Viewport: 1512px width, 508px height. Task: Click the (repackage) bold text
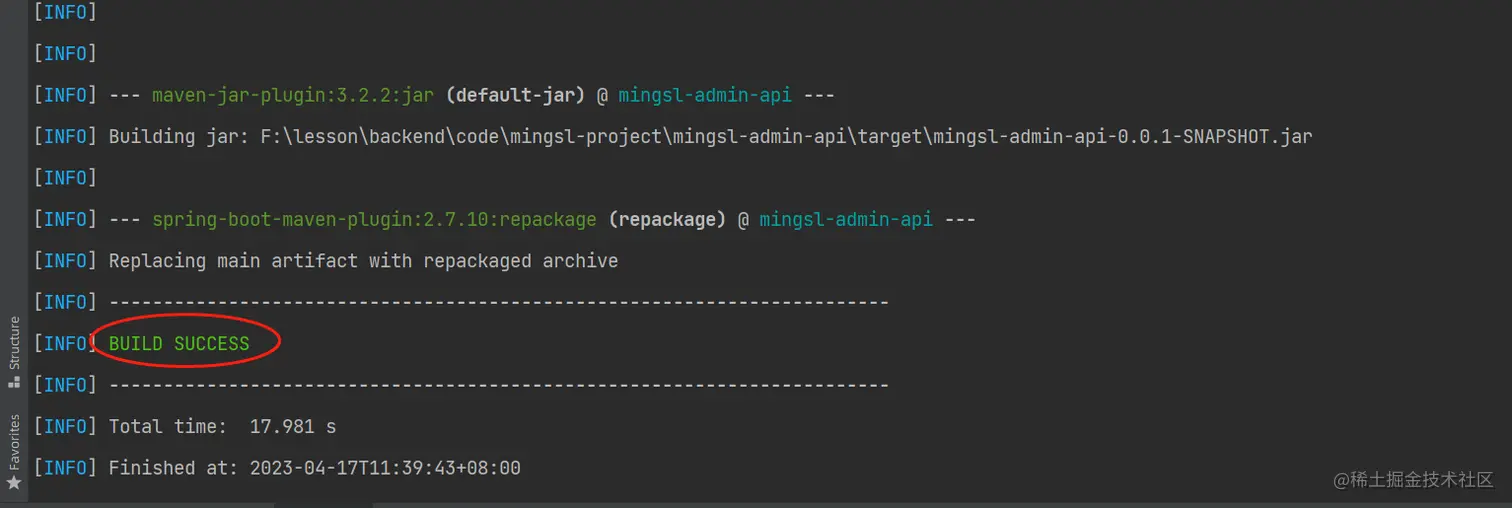(667, 219)
